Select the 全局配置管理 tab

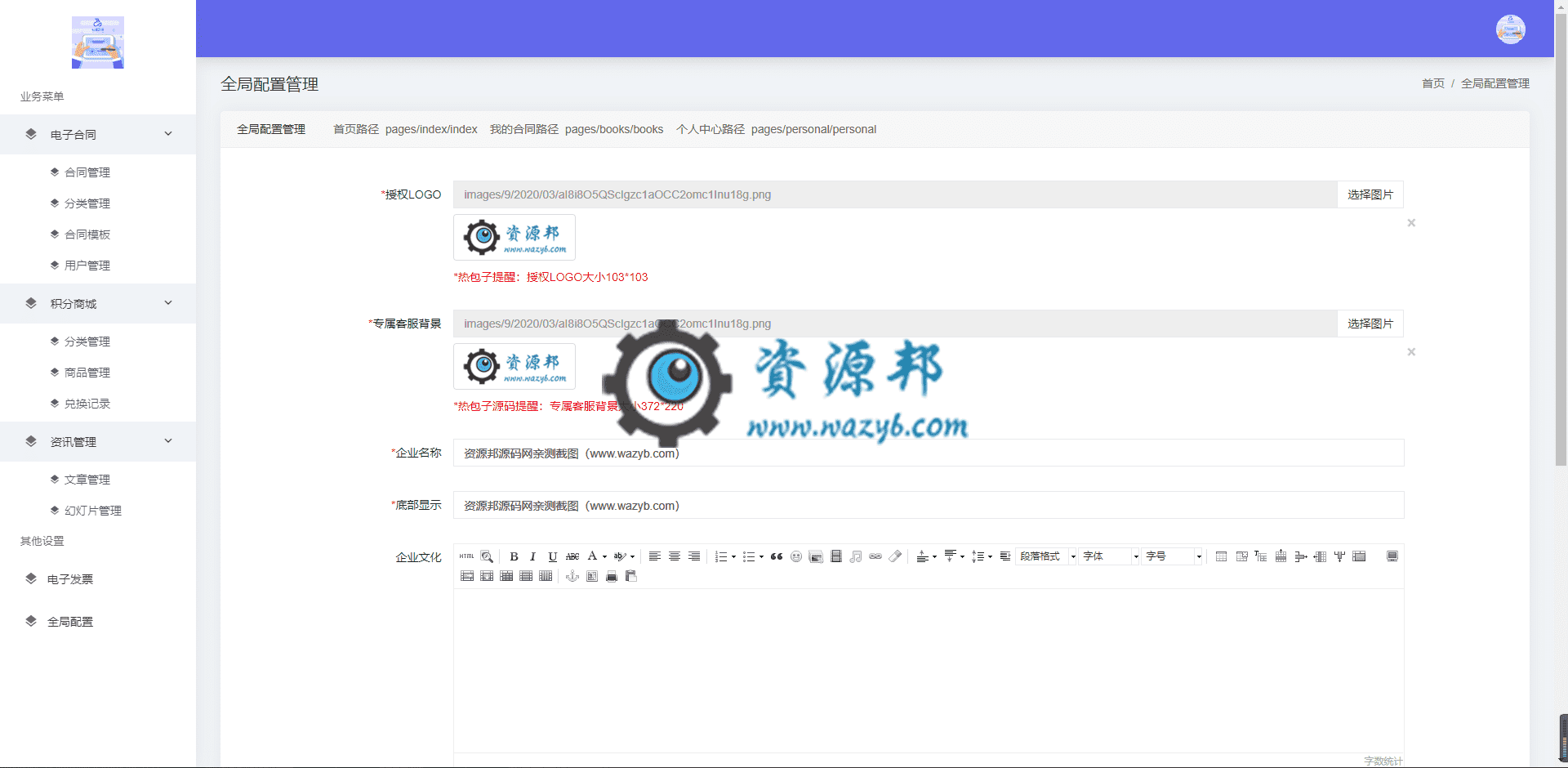pyautogui.click(x=271, y=129)
